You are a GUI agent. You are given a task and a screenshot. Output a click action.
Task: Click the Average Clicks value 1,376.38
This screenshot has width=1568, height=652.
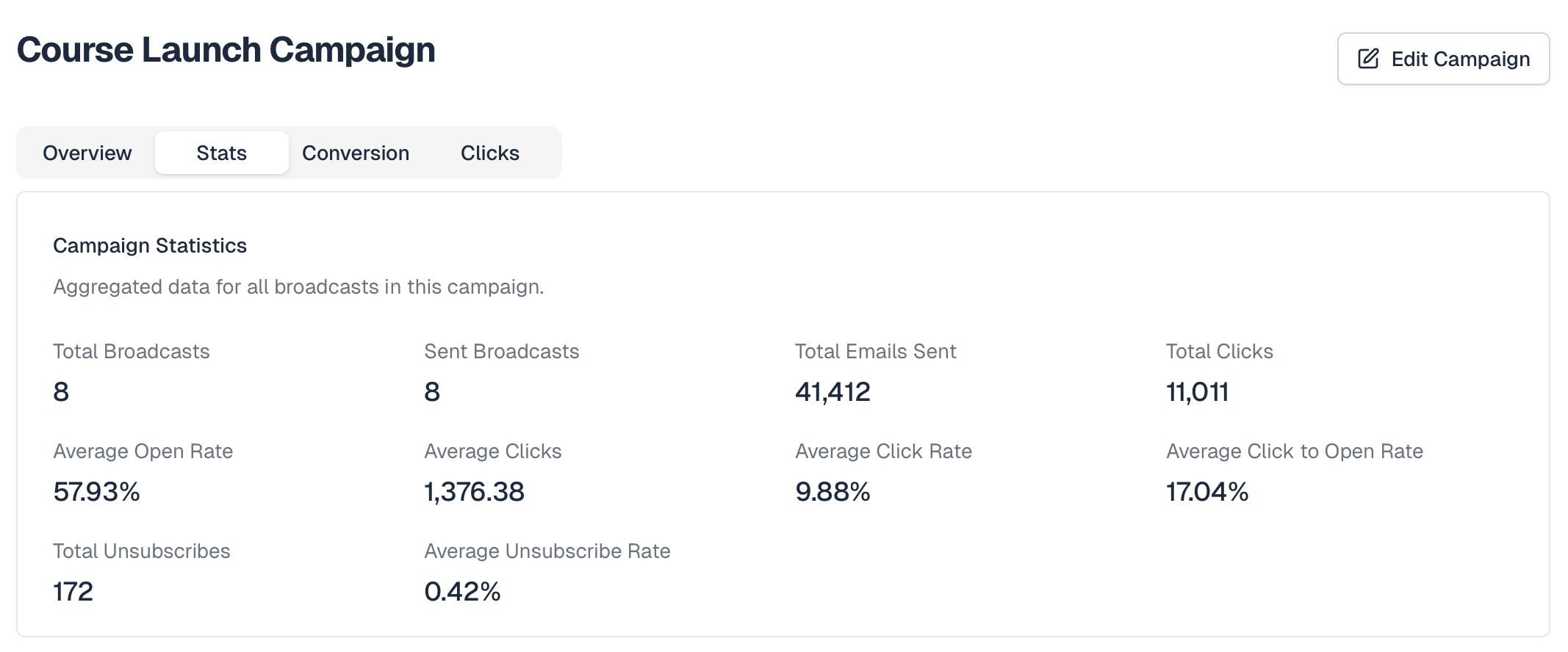tap(474, 491)
